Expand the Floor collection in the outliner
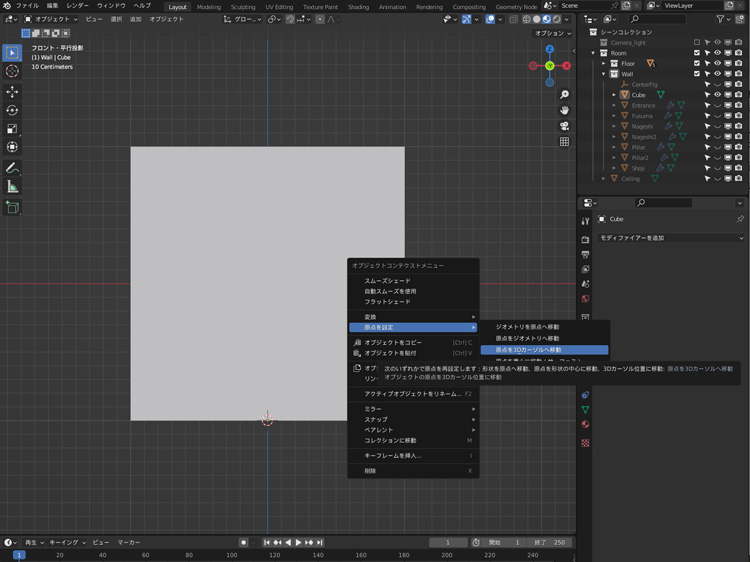This screenshot has height=562, width=750. 603,63
